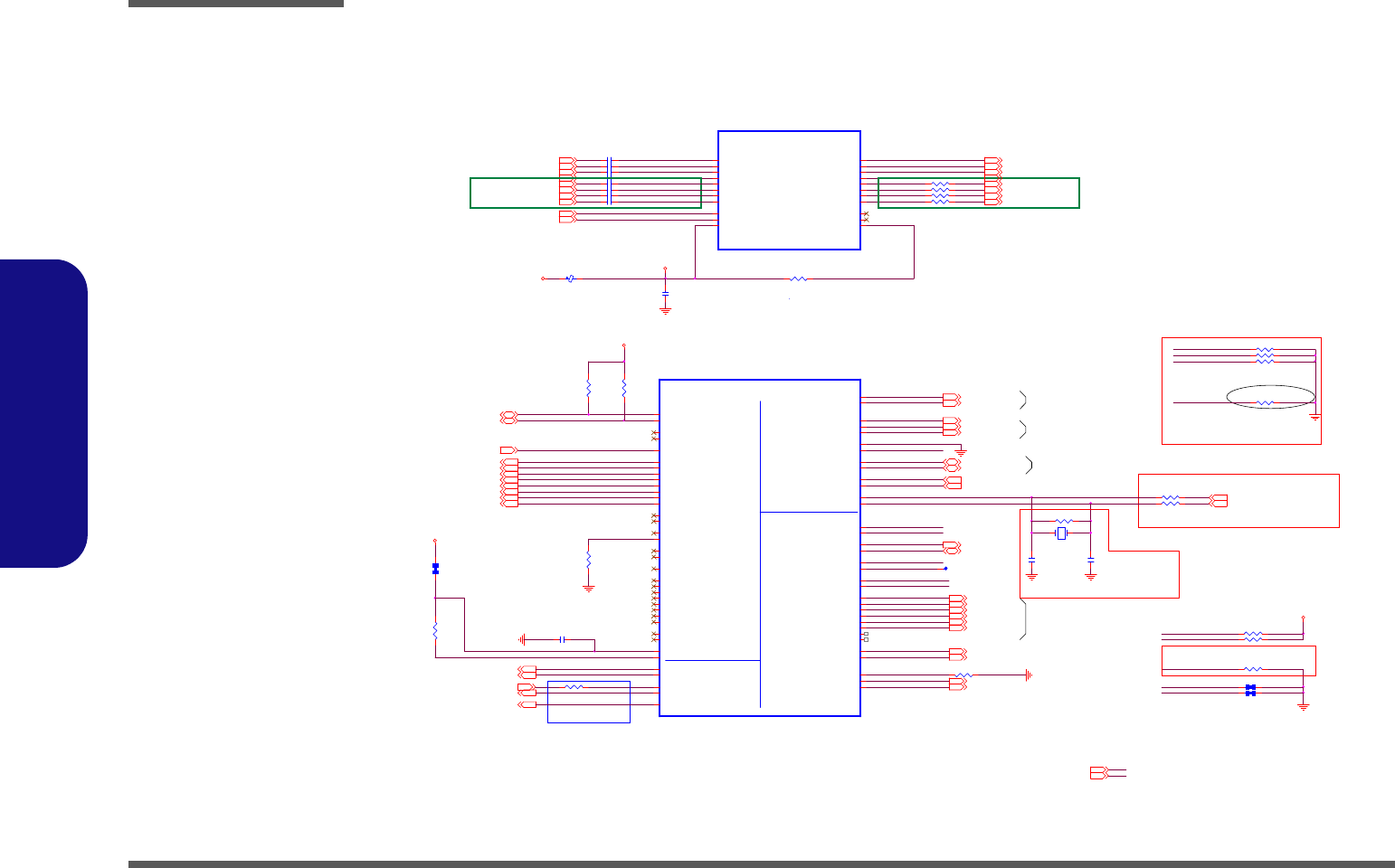
Task: Click the large lower blue chip block
Action: 760,548
